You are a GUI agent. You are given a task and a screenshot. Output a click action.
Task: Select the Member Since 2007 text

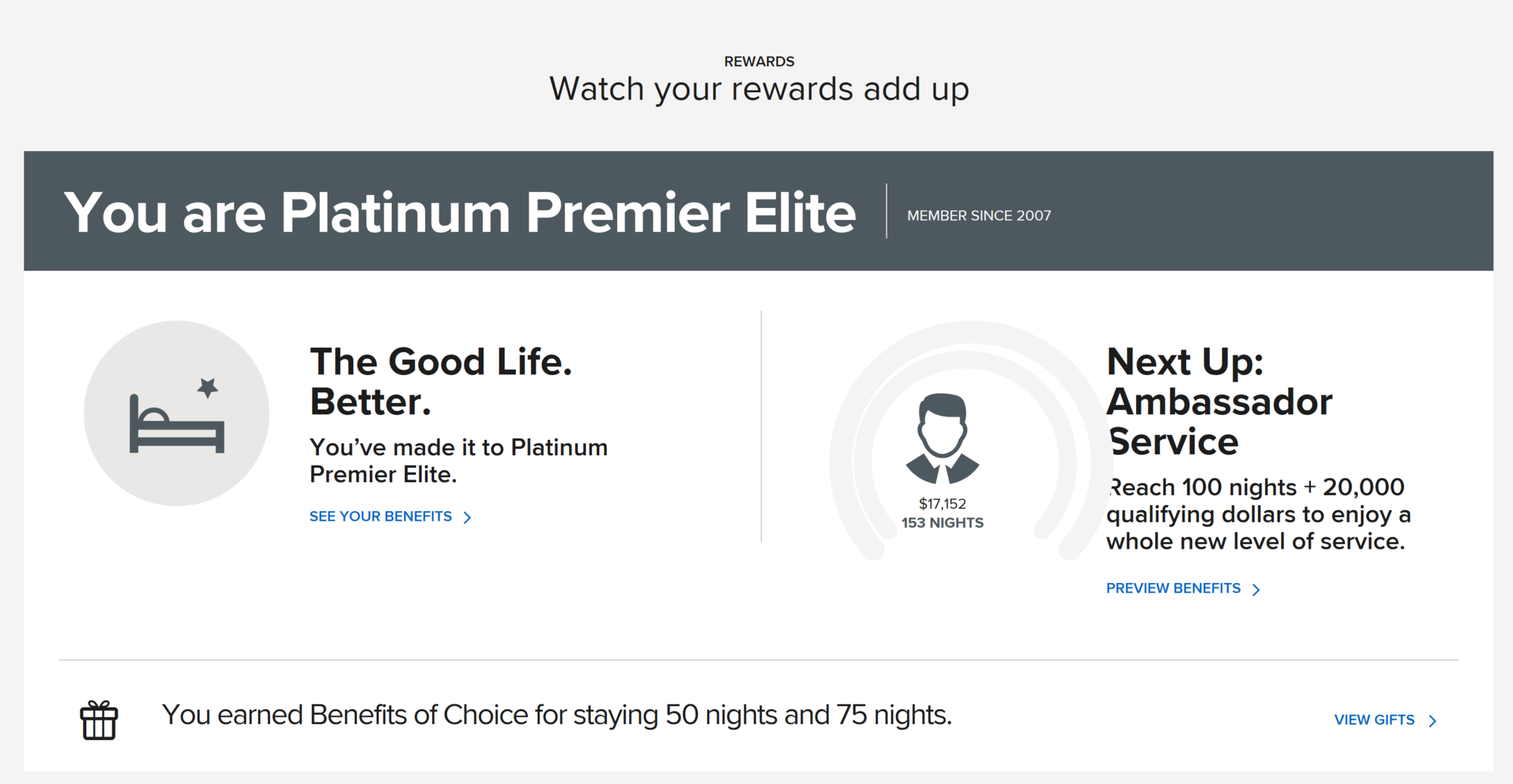979,215
